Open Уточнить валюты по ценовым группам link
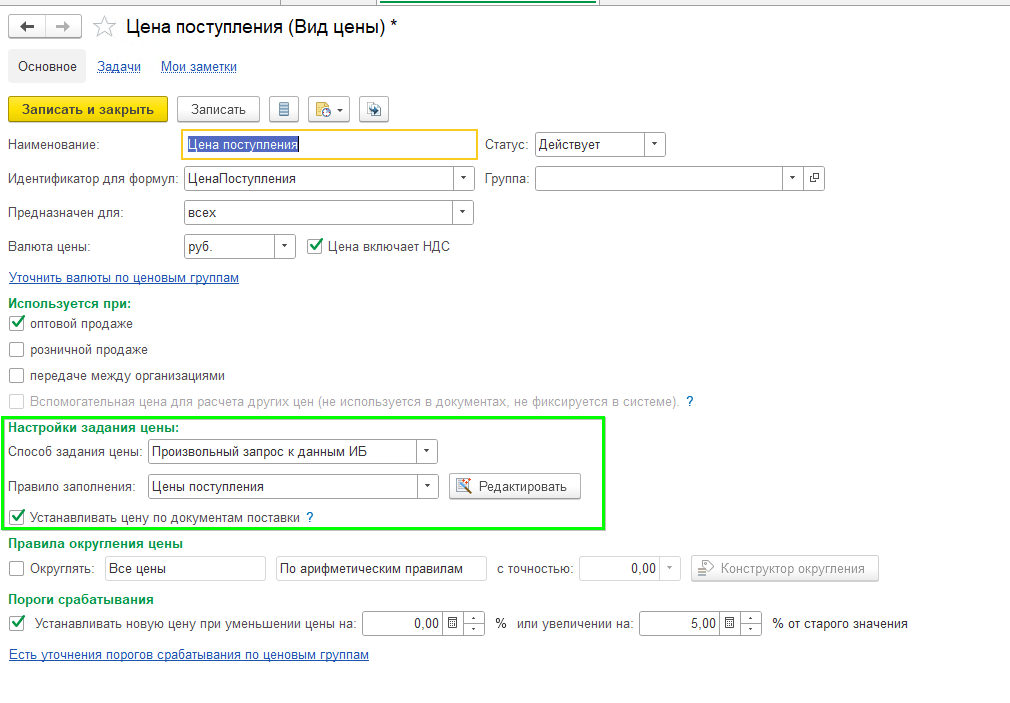The image size is (1010, 703). (124, 278)
